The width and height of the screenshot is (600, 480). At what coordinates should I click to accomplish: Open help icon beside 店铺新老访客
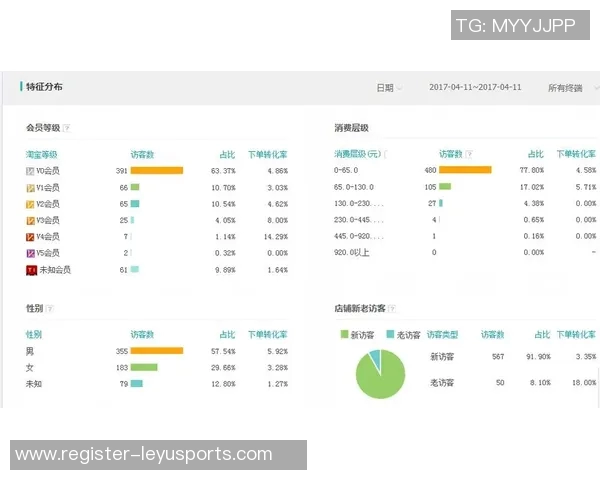tap(392, 309)
